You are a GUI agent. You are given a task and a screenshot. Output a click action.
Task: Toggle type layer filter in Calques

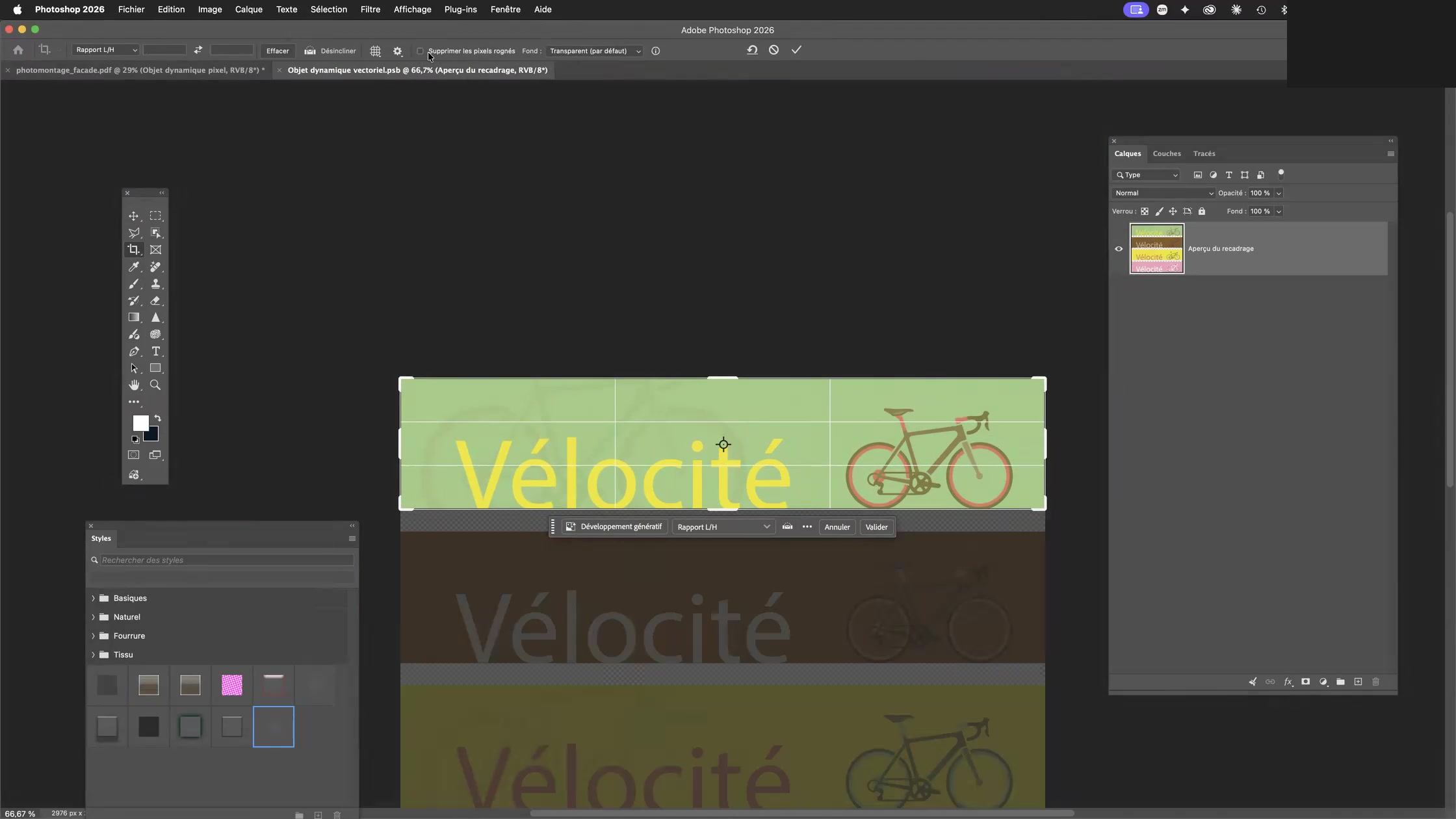pyautogui.click(x=1228, y=175)
